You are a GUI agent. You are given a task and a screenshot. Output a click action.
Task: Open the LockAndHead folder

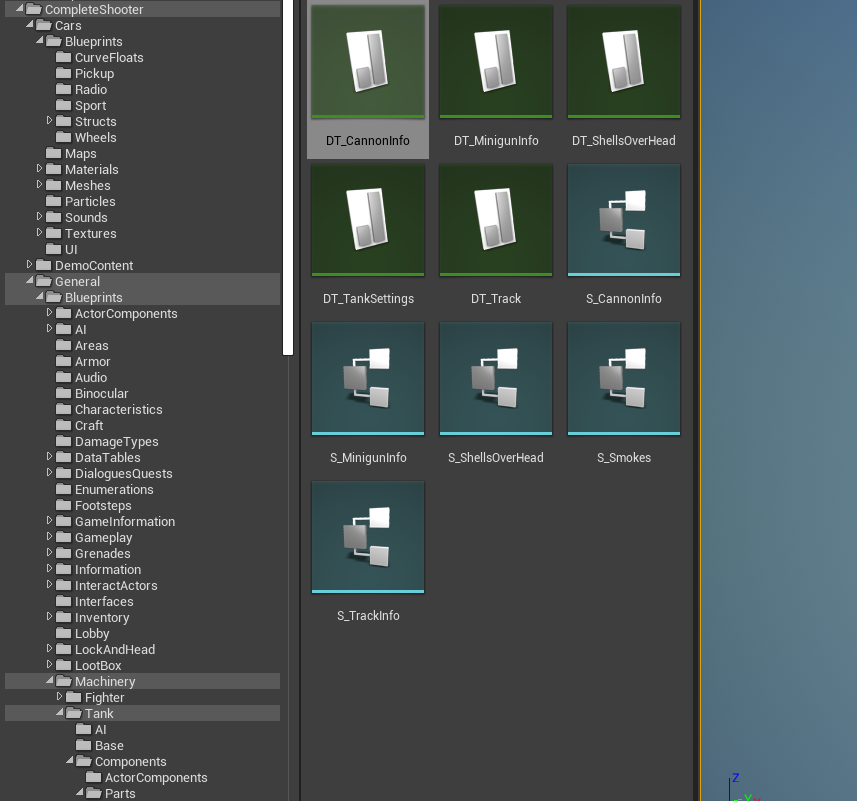105,650
